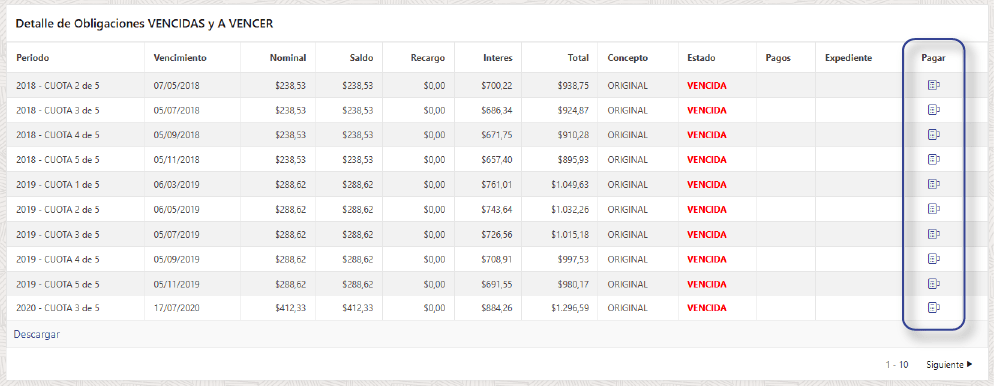Viewport: 994px width, 387px height.
Task: Click Pagar icon for 2019 Cuota 1
Action: click(x=933, y=184)
